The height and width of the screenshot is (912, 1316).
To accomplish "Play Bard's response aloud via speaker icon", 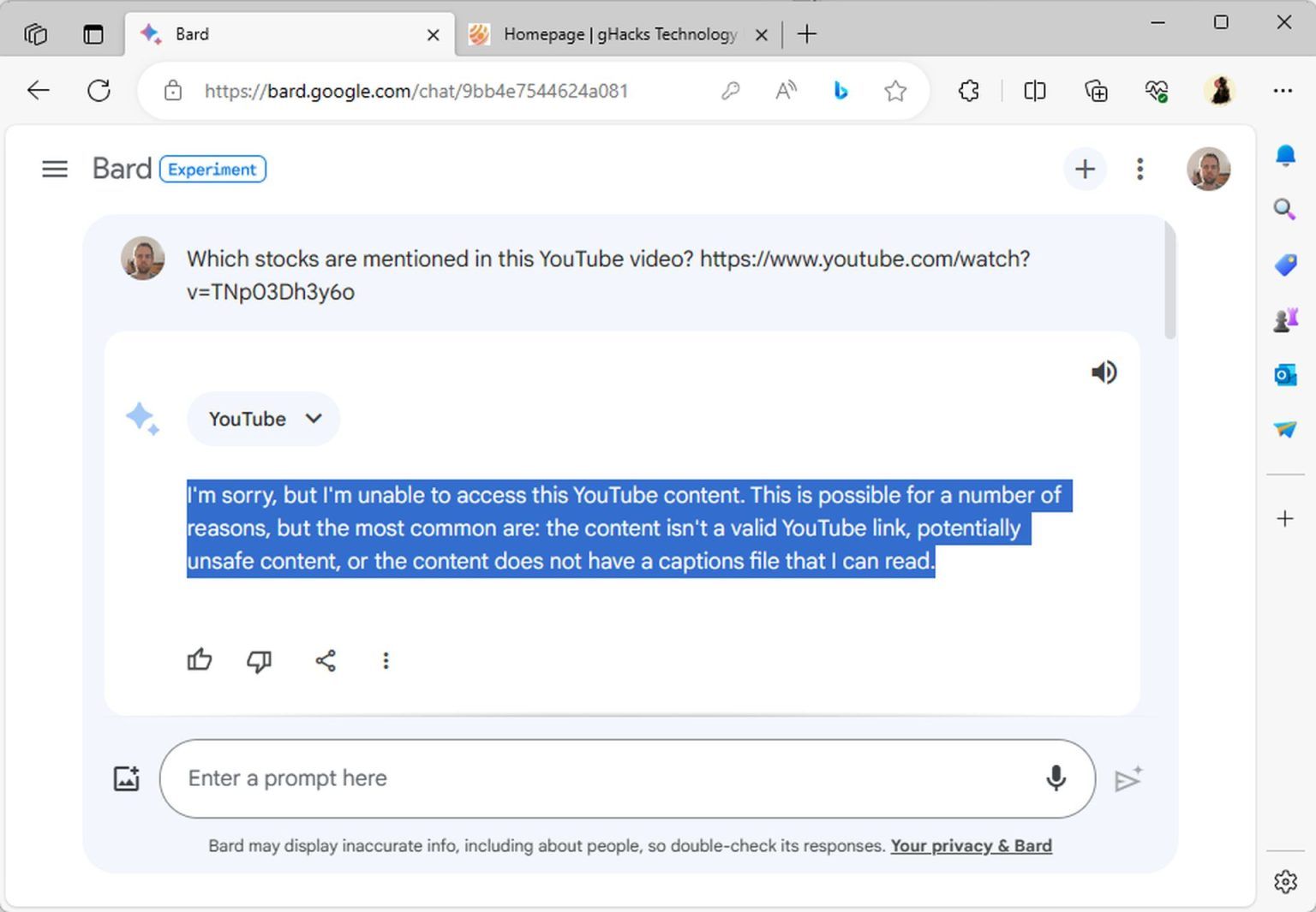I will tap(1104, 372).
